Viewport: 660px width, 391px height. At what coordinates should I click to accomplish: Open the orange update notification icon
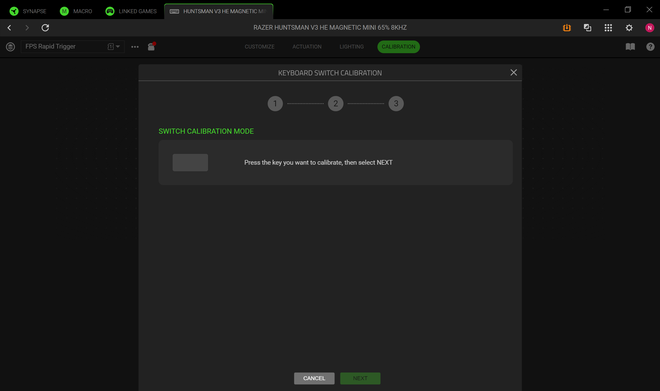pos(567,28)
